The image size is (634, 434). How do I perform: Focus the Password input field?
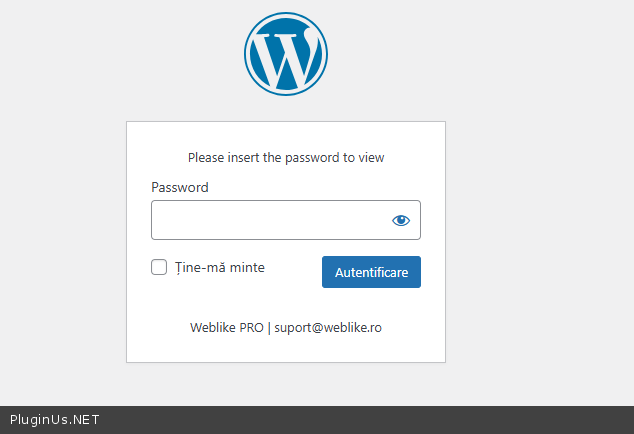pos(268,220)
